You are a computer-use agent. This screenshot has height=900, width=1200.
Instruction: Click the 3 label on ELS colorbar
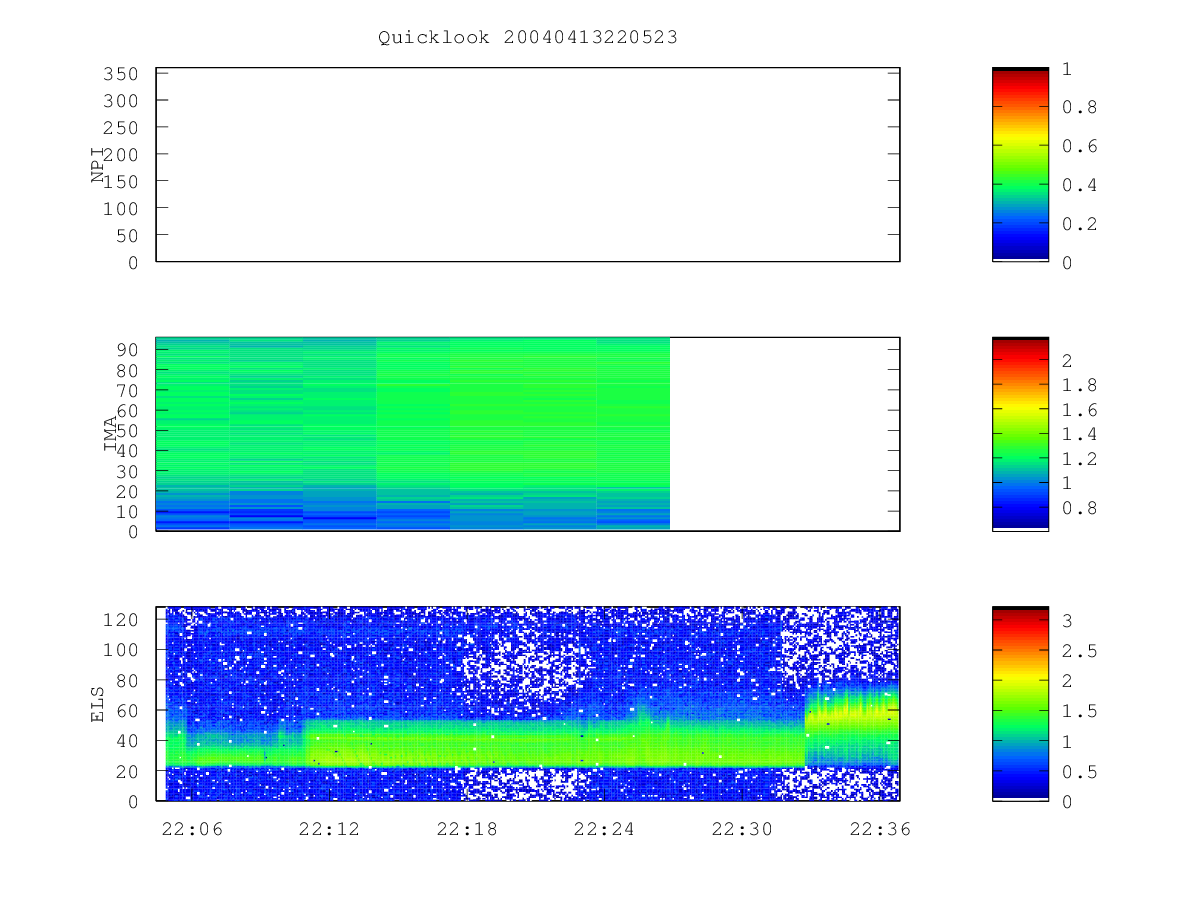pos(1066,621)
